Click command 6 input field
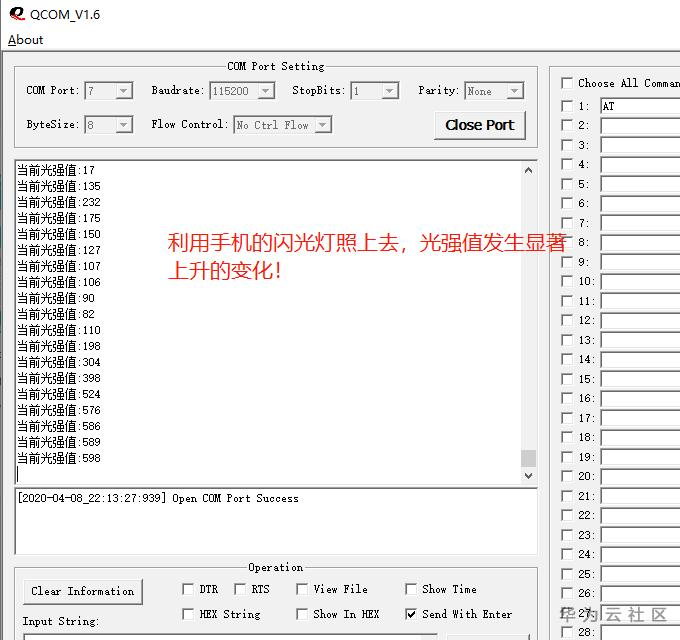Image resolution: width=680 pixels, height=640 pixels. 640,203
